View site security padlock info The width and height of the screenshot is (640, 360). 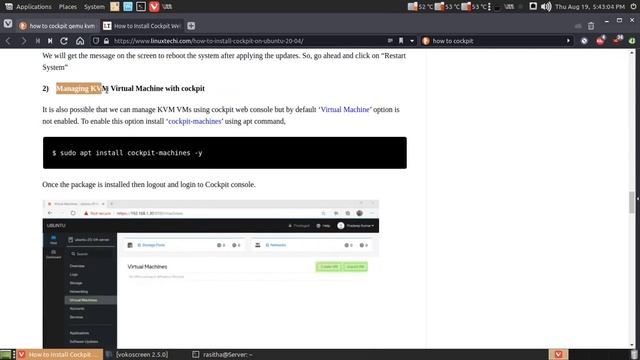point(107,41)
